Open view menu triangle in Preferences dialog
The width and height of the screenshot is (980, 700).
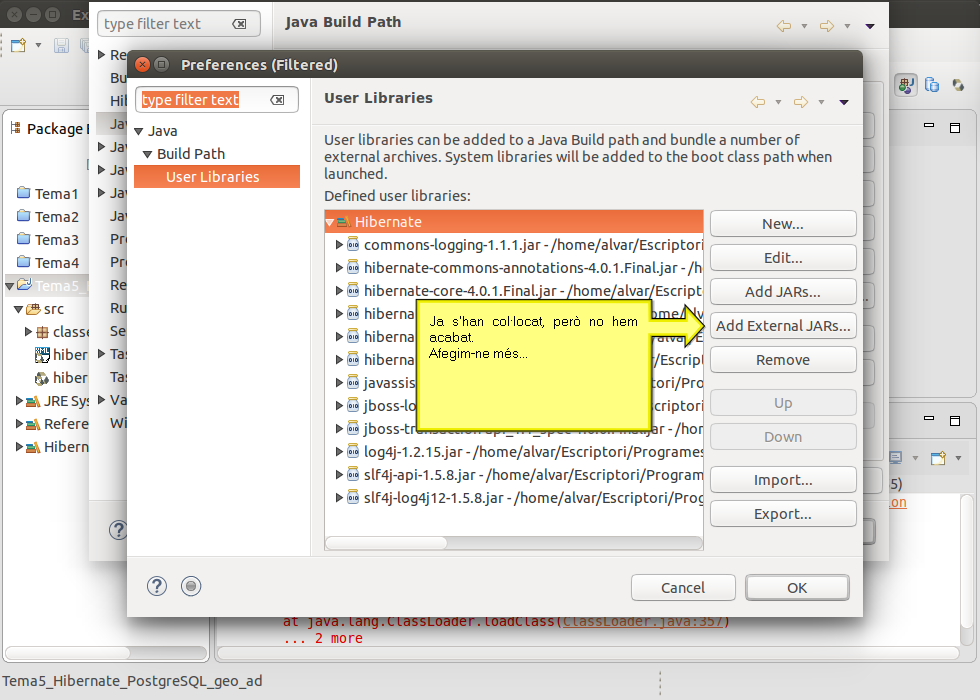coord(844,102)
